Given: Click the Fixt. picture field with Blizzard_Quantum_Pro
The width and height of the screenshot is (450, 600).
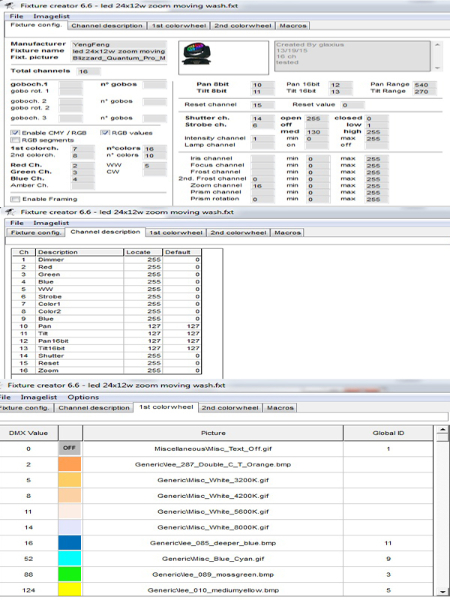Looking at the screenshot, I should [119, 58].
